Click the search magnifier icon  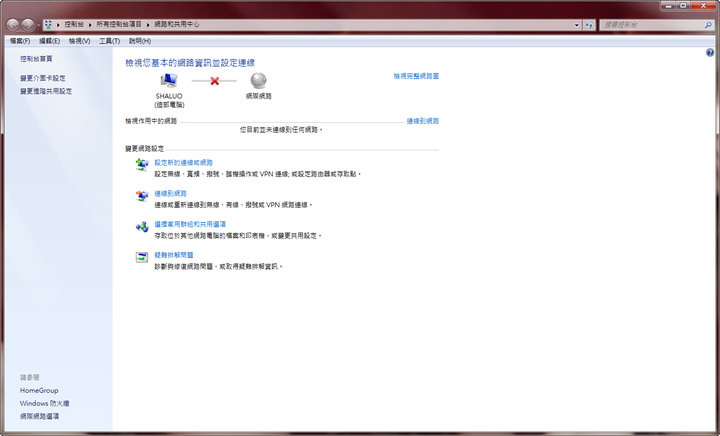coord(708,25)
